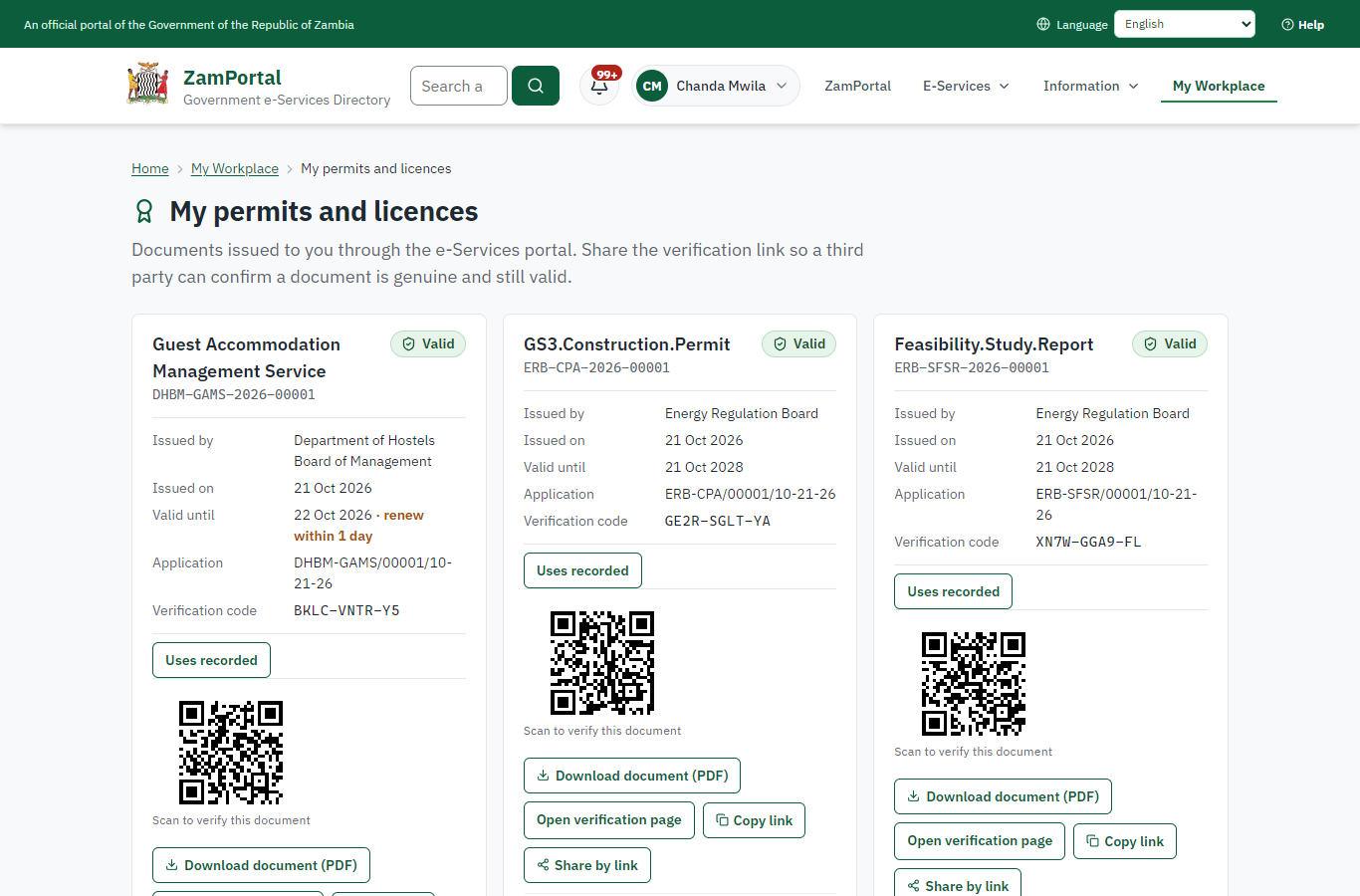Click the Help question mark icon

click(x=1287, y=24)
